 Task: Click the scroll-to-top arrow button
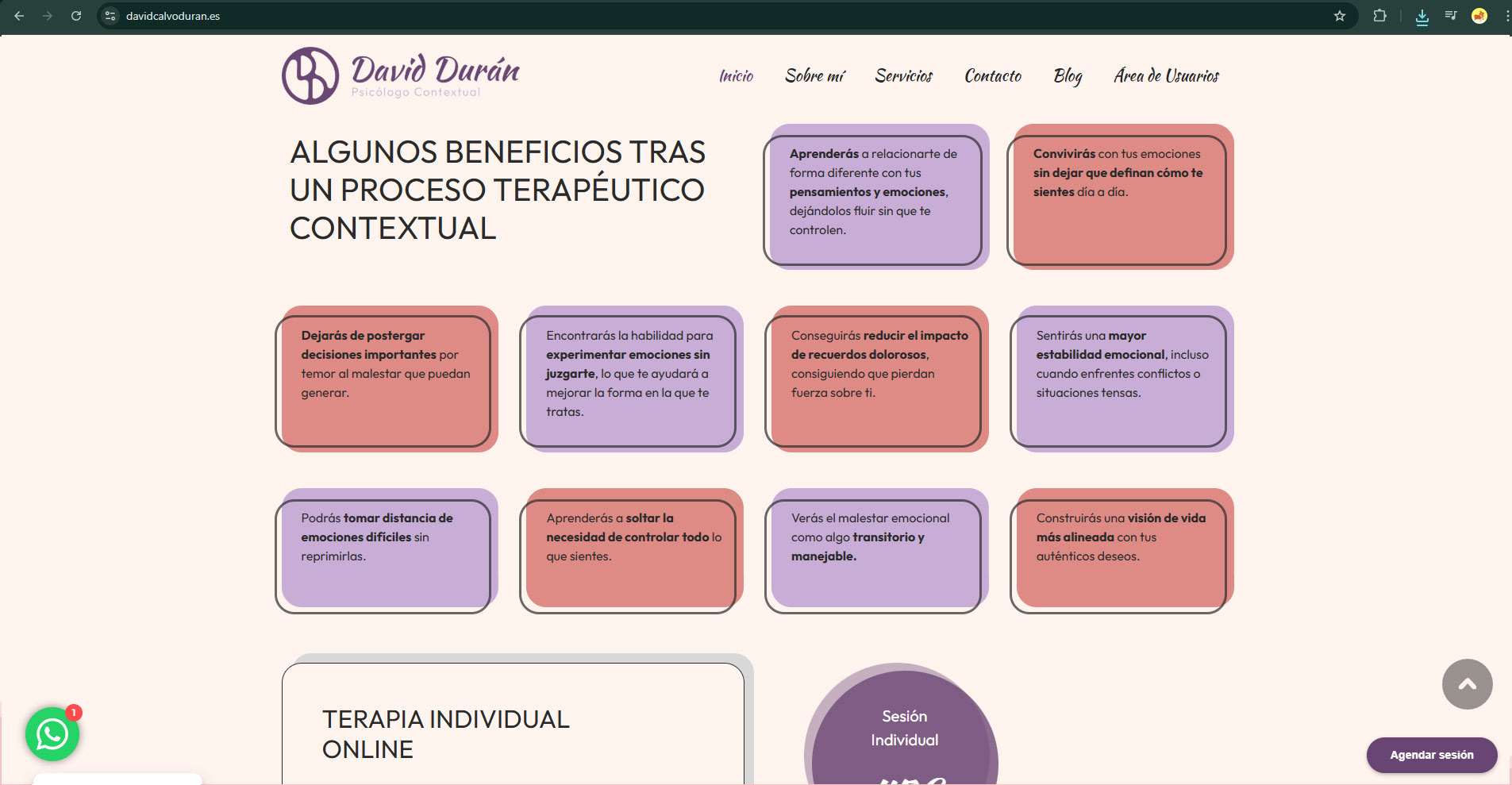pyautogui.click(x=1467, y=684)
